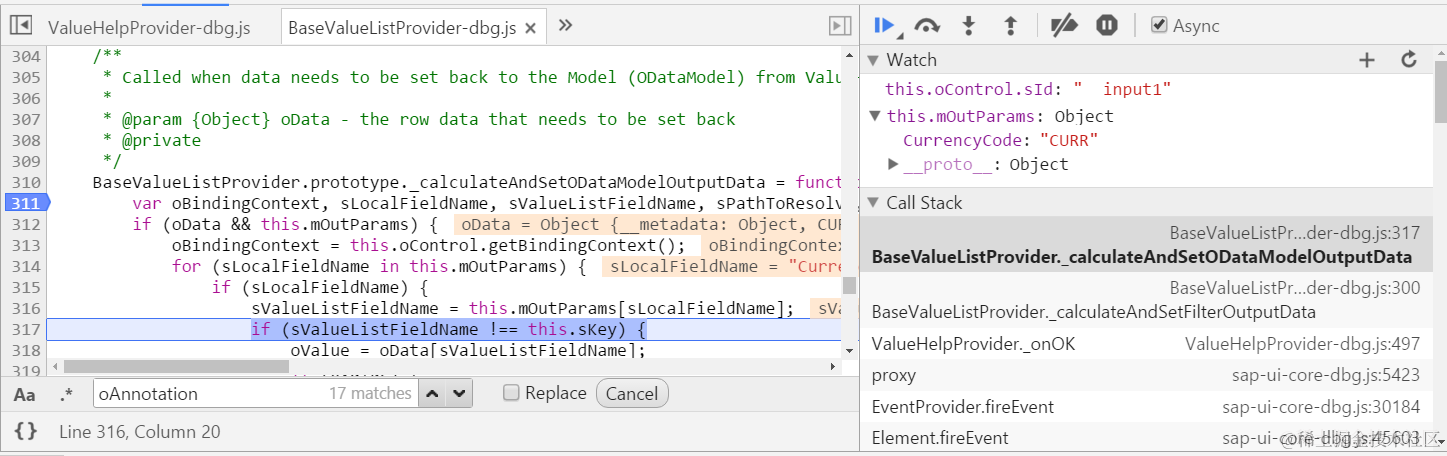
Task: Open ValueHelpProvider-dbg.js:497 source link
Action: pyautogui.click(x=1302, y=344)
